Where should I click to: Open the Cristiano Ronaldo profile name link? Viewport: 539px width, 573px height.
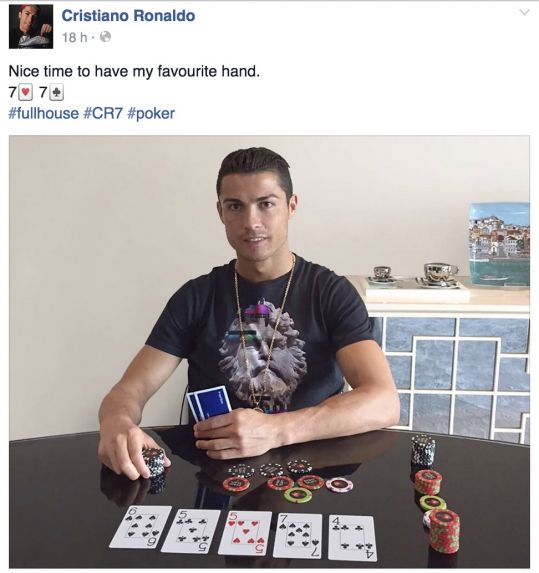pos(128,16)
